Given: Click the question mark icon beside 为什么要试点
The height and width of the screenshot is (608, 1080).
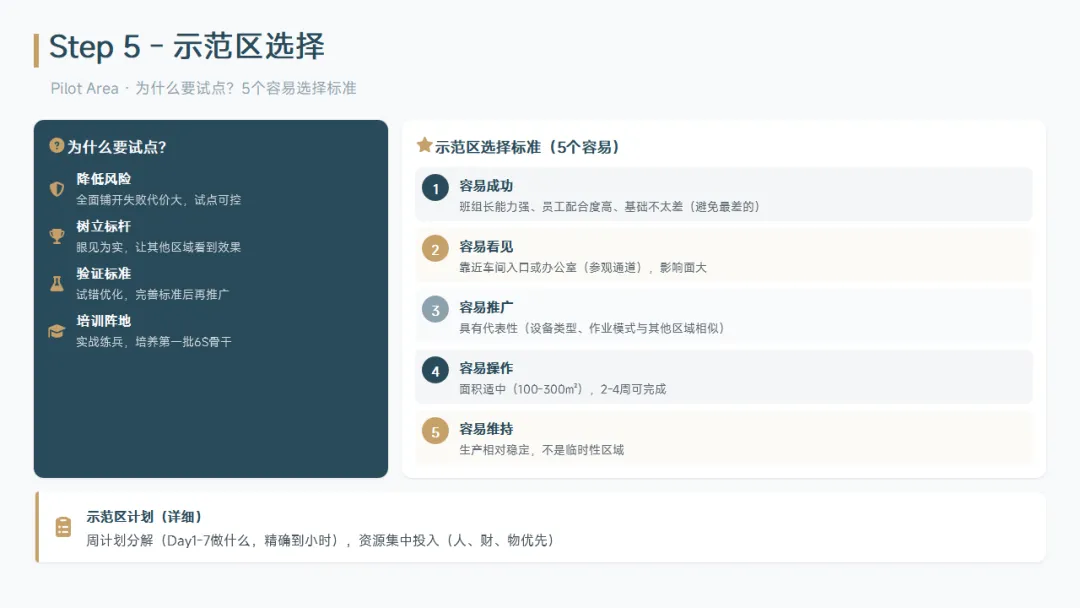Looking at the screenshot, I should click(56, 146).
